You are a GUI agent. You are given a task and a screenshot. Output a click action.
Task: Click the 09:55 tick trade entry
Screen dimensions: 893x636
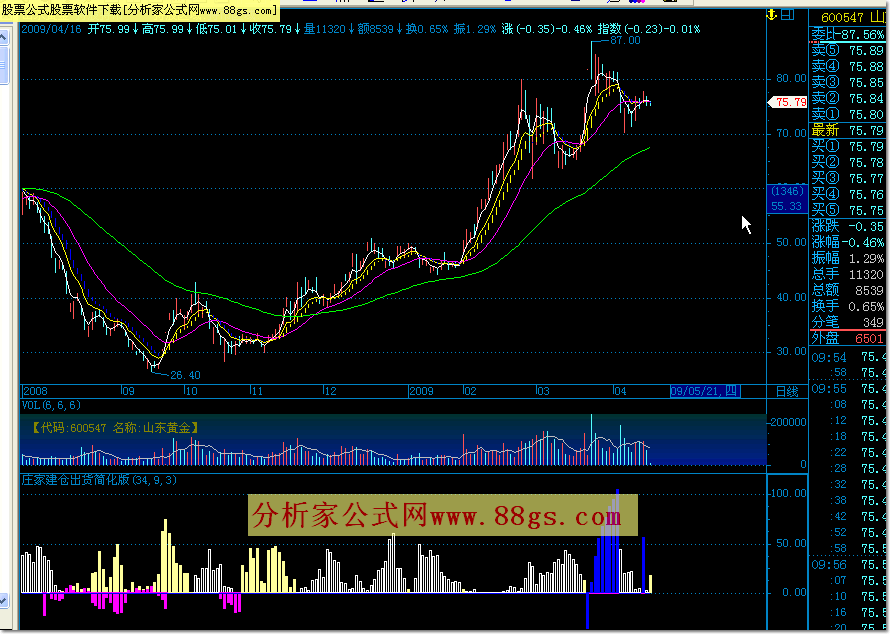click(849, 389)
